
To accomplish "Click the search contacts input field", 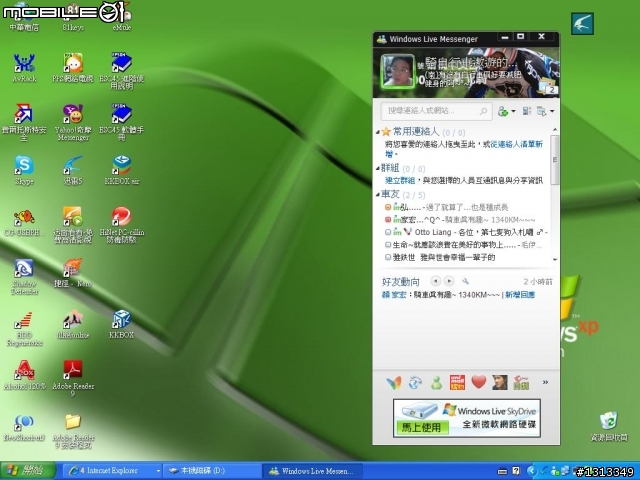I will click(436, 111).
